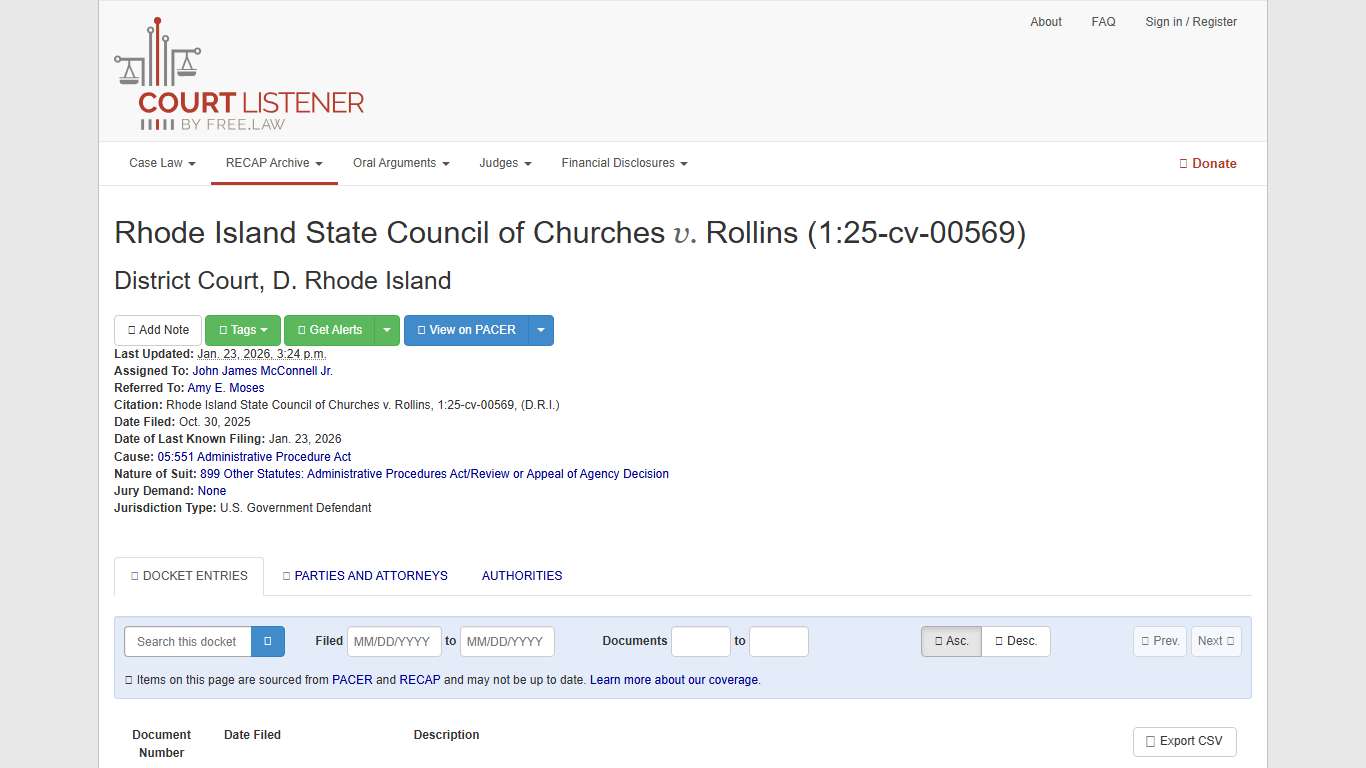Open Tags using the green tag icon

[x=242, y=330]
